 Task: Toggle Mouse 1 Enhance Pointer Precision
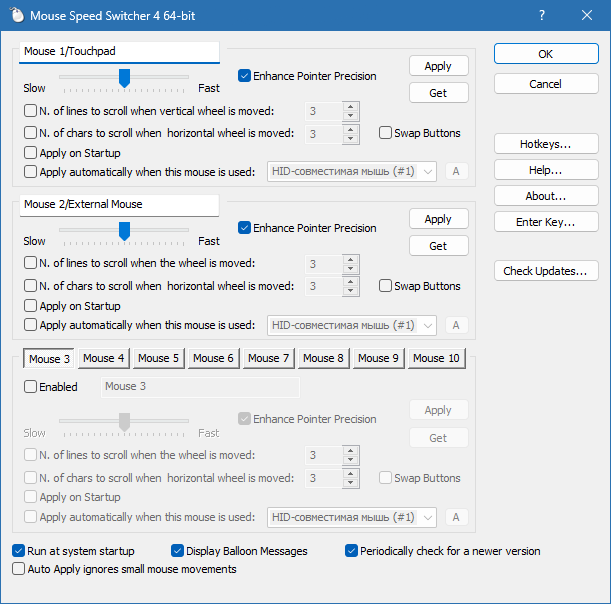click(x=244, y=76)
